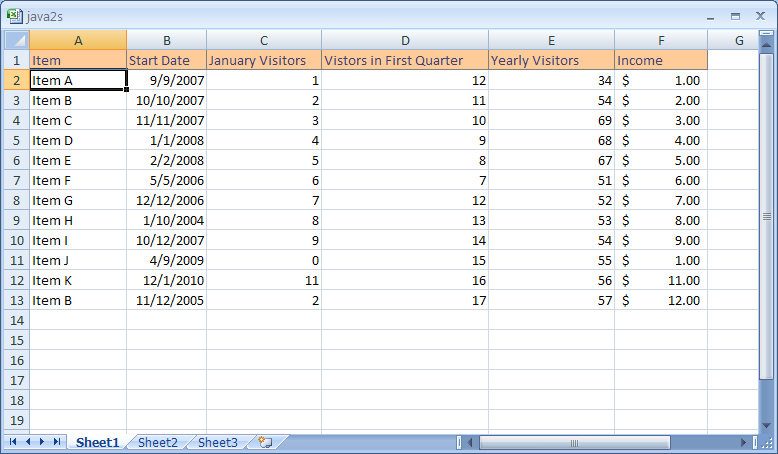Select the 'January Visitors' header cell
The width and height of the screenshot is (778, 454).
pos(264,60)
